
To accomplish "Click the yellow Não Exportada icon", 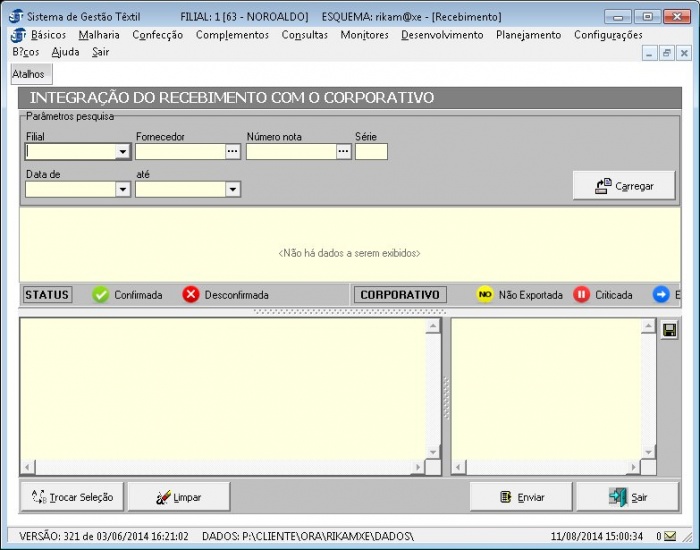I will click(485, 295).
